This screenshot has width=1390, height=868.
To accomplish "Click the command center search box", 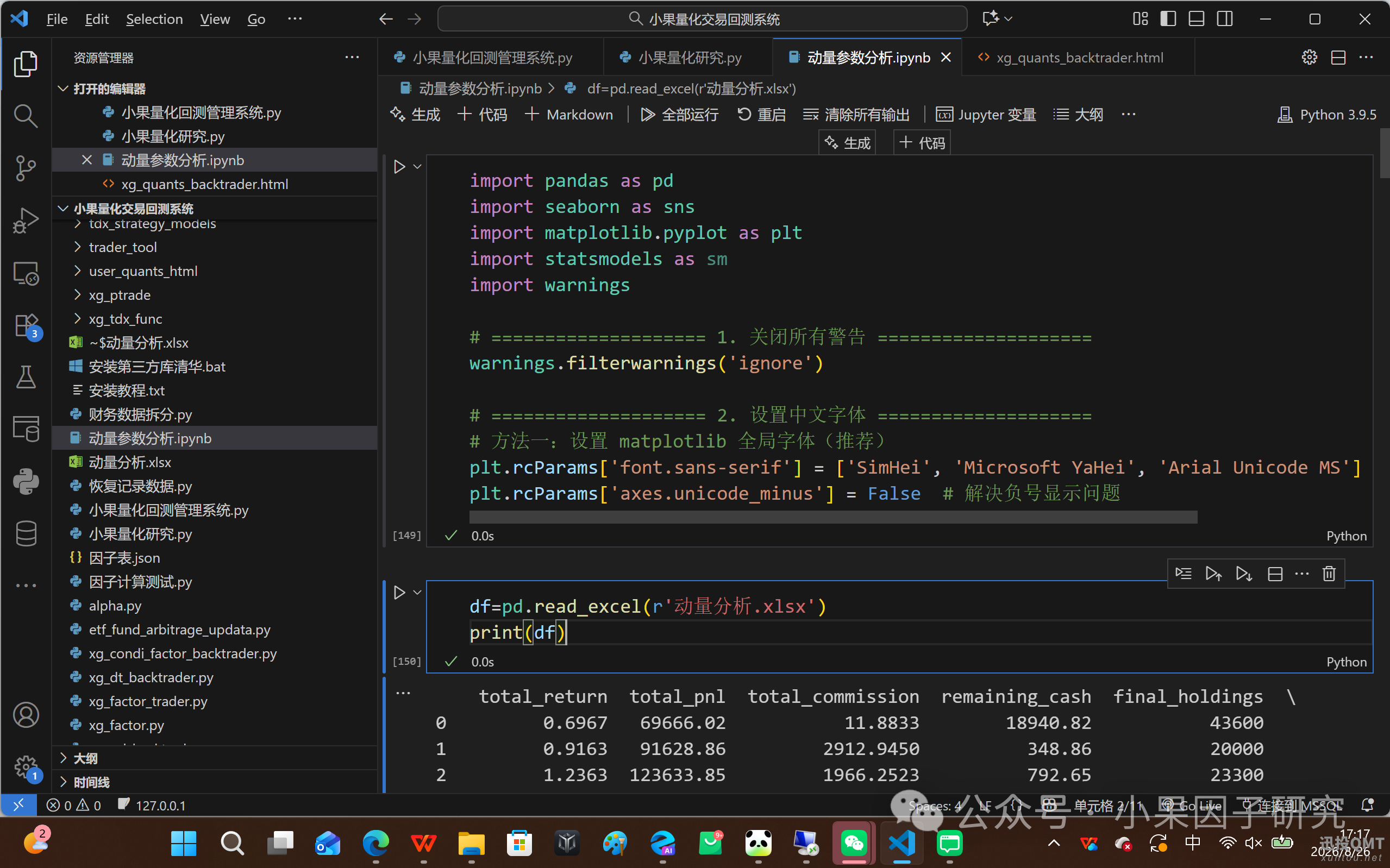I will point(702,19).
